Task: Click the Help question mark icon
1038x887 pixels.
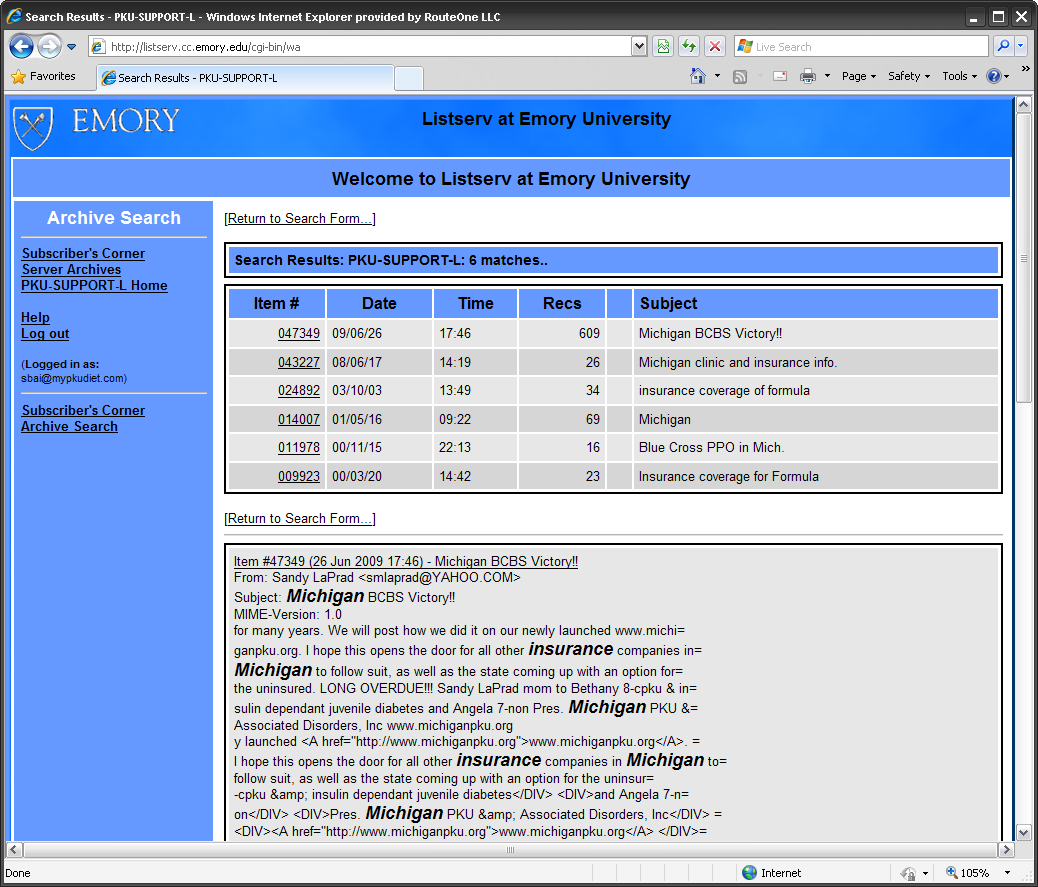Action: (x=993, y=76)
